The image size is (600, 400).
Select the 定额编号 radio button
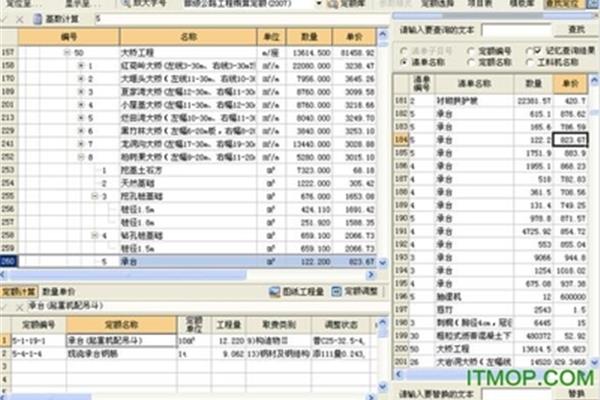[x=471, y=51]
